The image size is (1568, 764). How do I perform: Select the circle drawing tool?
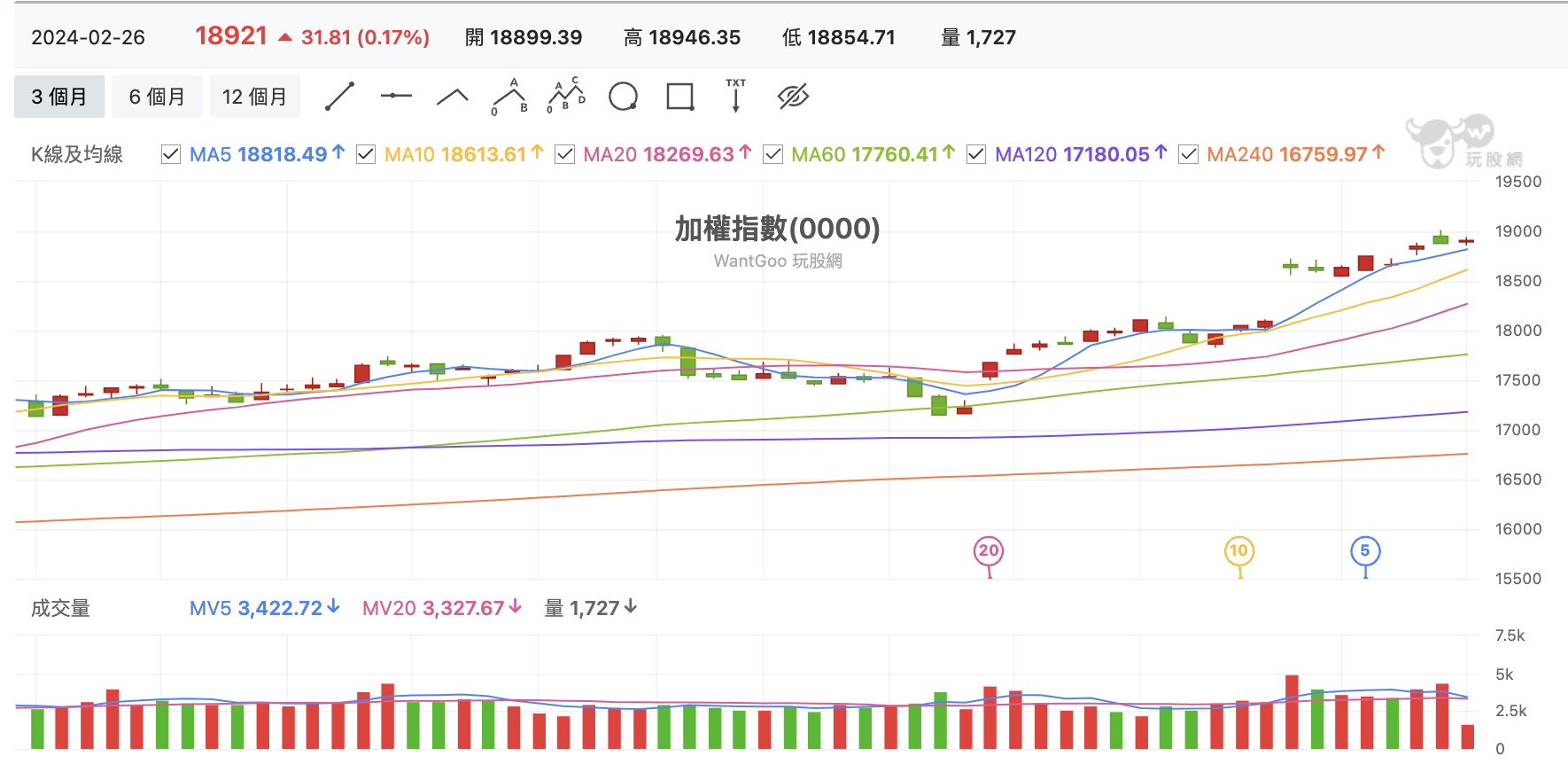(623, 97)
